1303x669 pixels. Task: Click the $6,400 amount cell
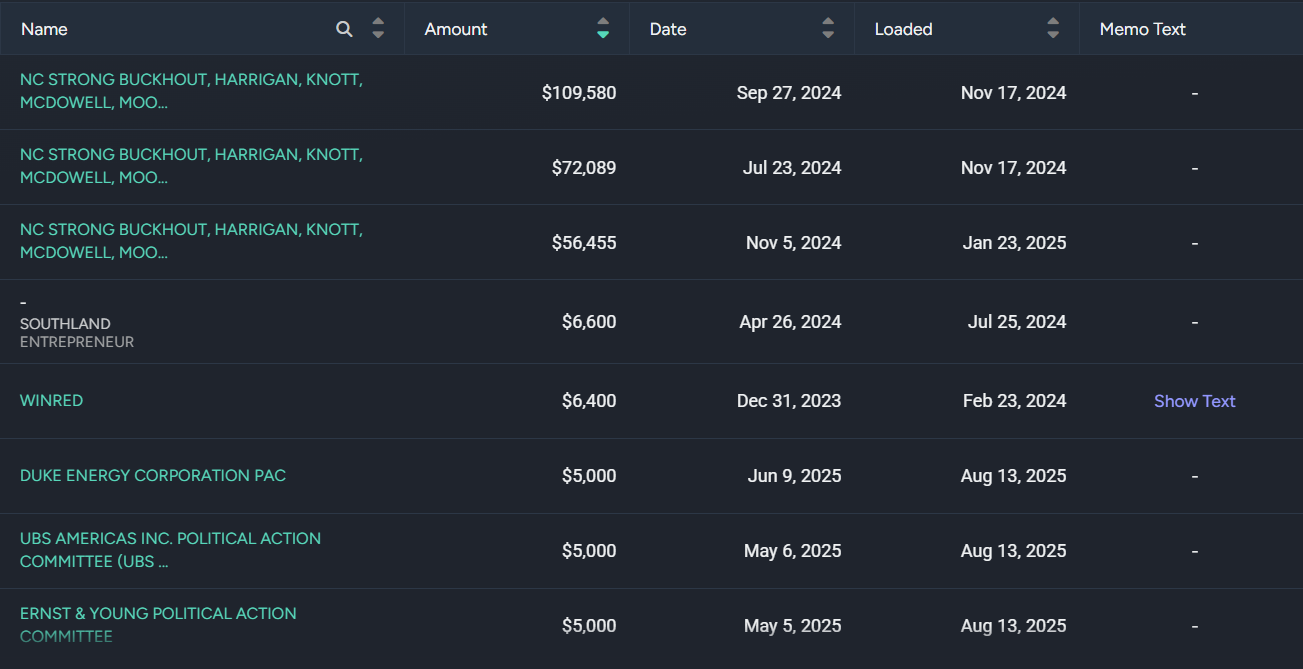click(x=589, y=401)
